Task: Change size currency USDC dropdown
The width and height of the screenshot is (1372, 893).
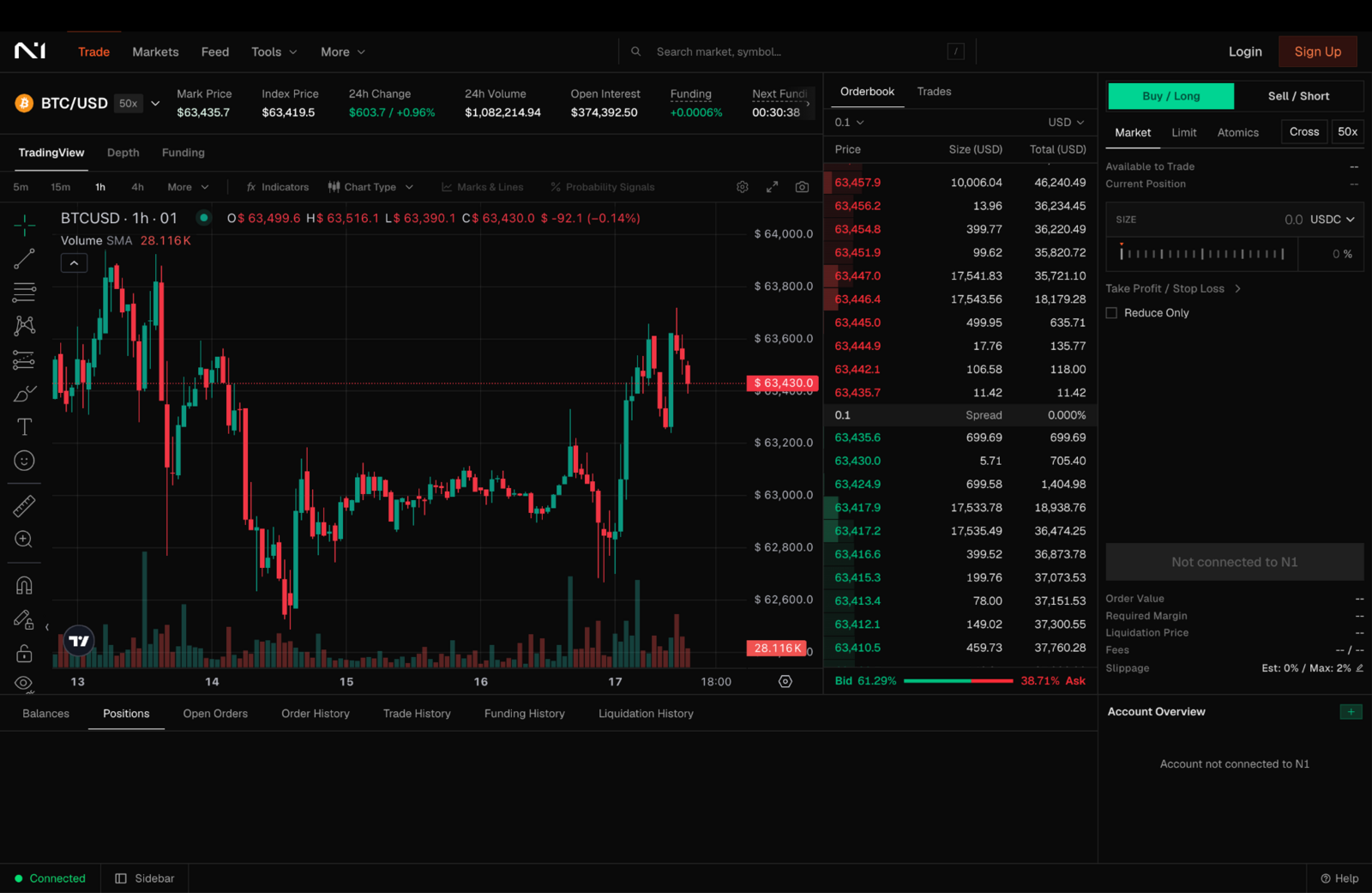Action: click(x=1333, y=220)
